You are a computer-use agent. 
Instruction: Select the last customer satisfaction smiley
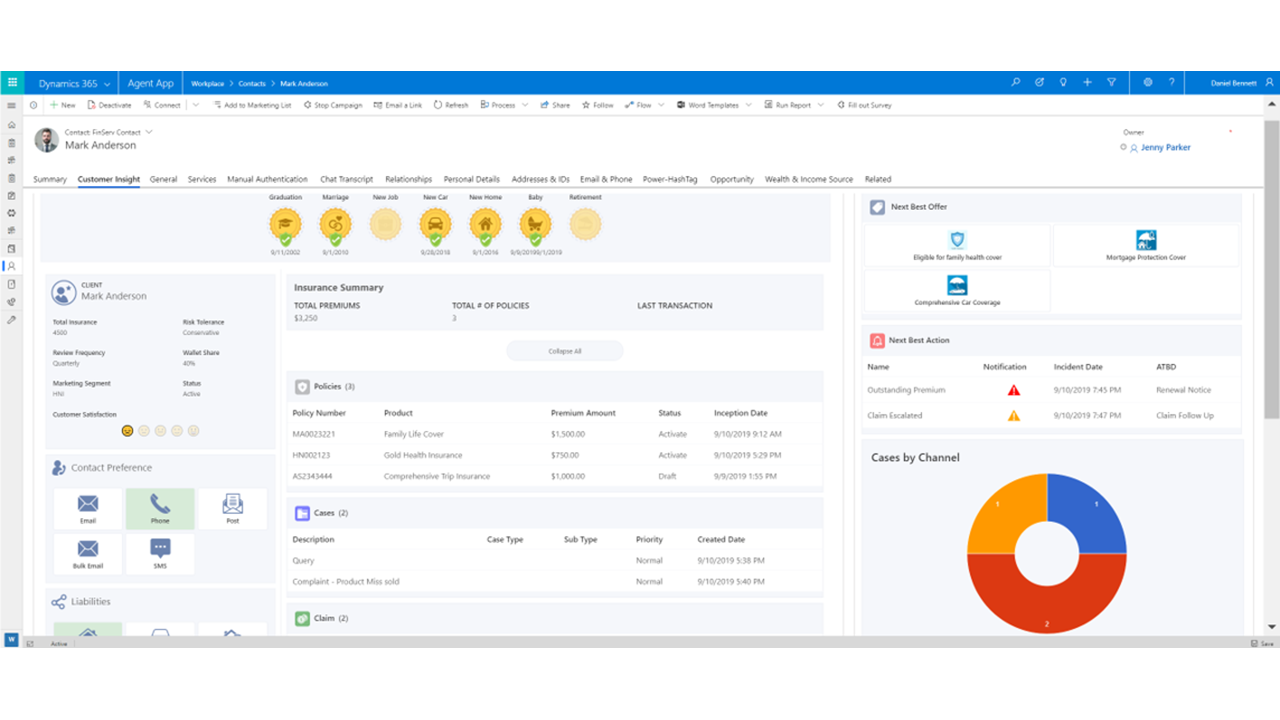pyautogui.click(x=193, y=431)
